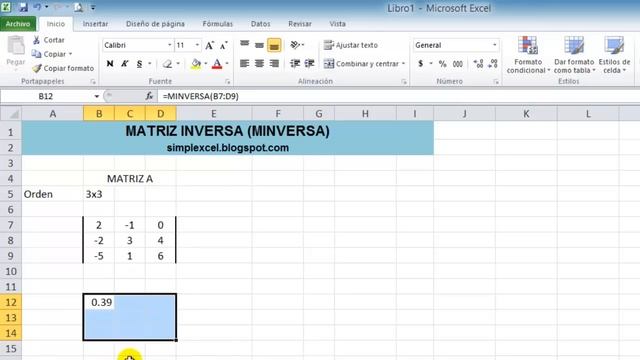Switch to the Datos tab
The height and width of the screenshot is (360, 640).
point(260,24)
